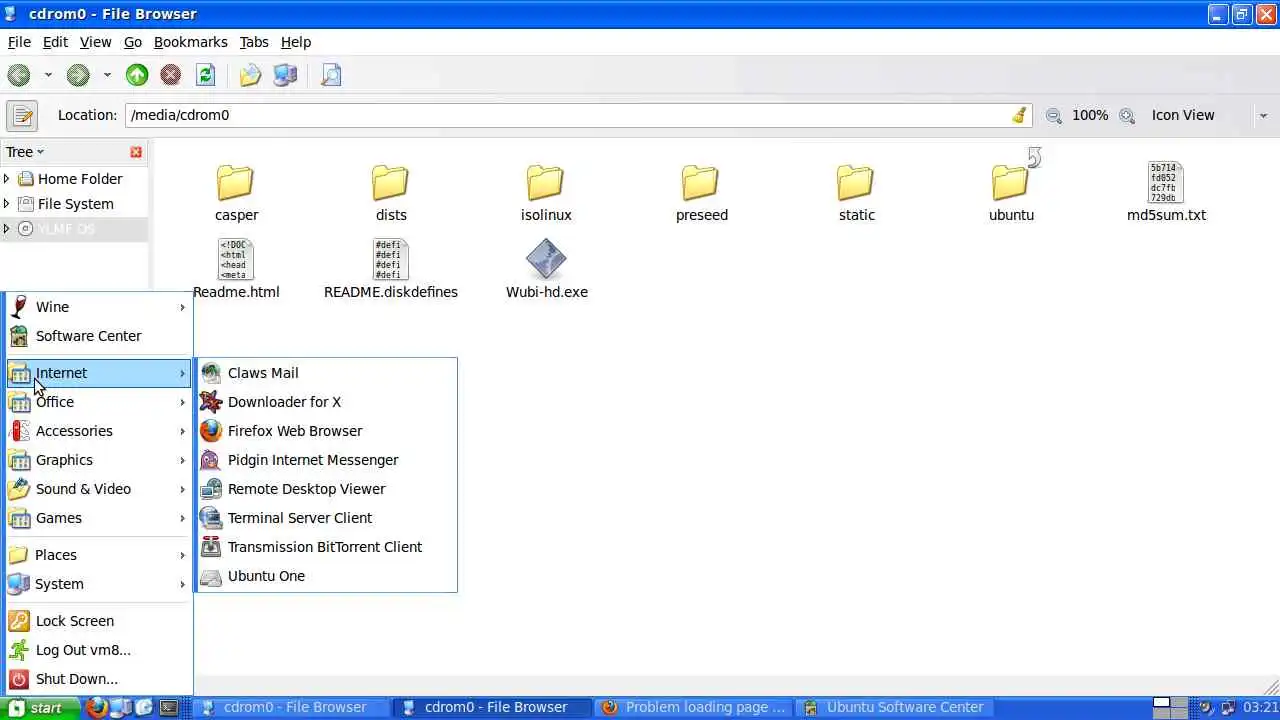Open the Help menu

[x=296, y=42]
